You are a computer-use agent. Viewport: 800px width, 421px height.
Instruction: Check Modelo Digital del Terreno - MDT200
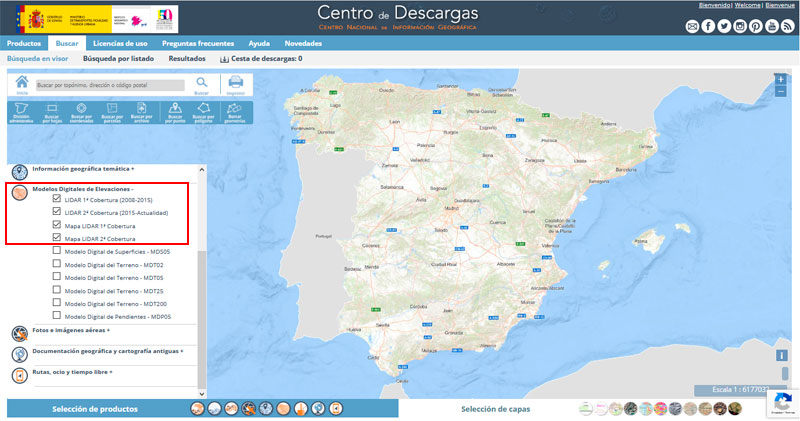pyautogui.click(x=57, y=303)
